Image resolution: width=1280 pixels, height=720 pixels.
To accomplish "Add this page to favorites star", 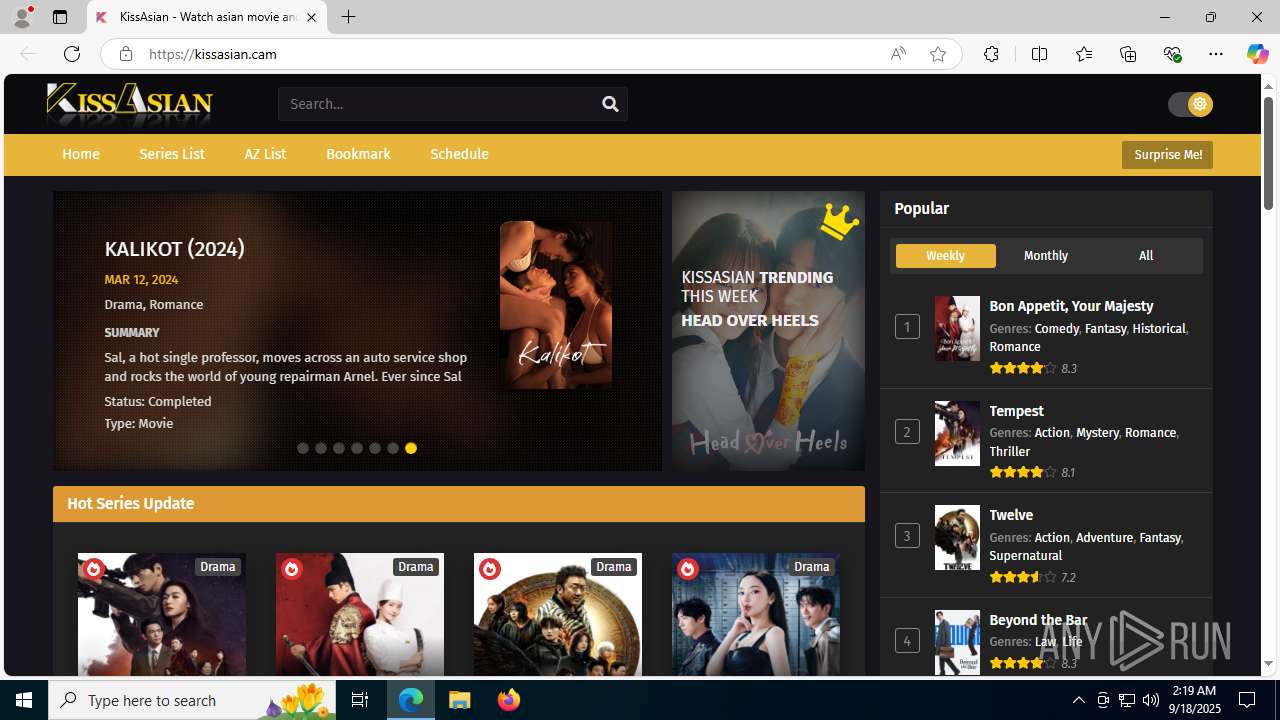I will (x=937, y=54).
